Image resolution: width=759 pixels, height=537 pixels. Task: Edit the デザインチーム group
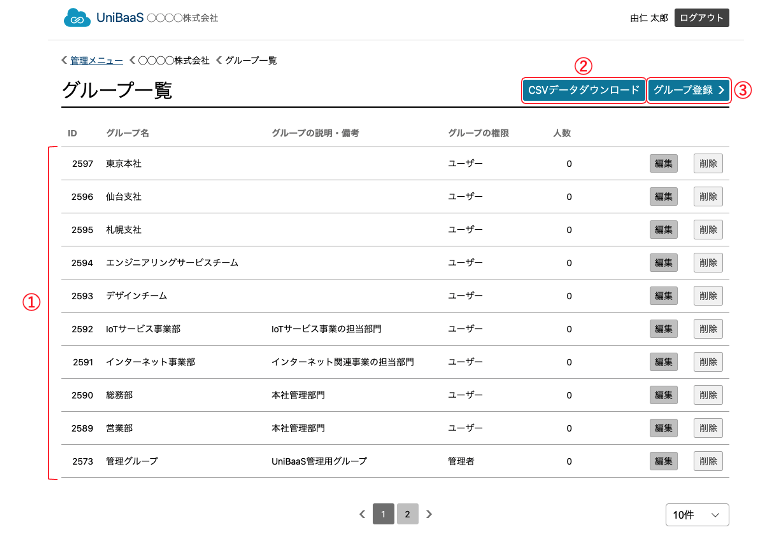click(x=664, y=296)
